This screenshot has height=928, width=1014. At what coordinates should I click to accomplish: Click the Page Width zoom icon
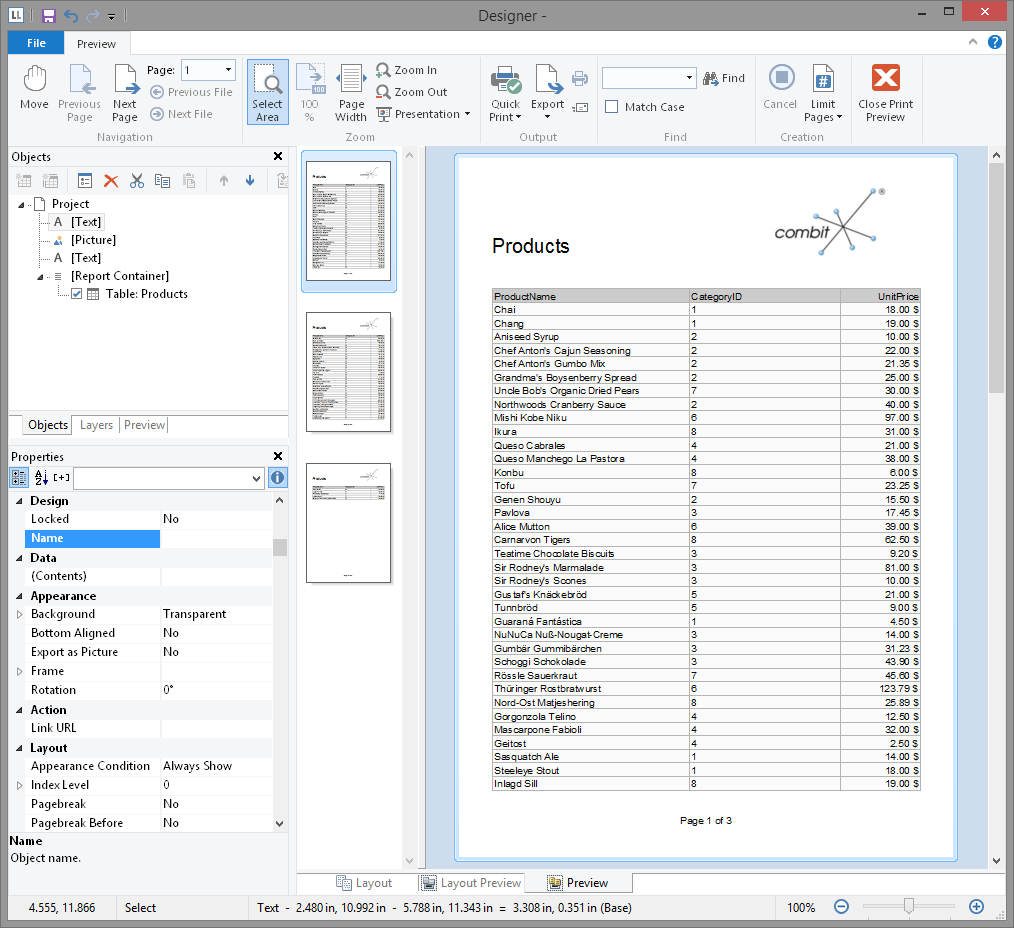351,92
